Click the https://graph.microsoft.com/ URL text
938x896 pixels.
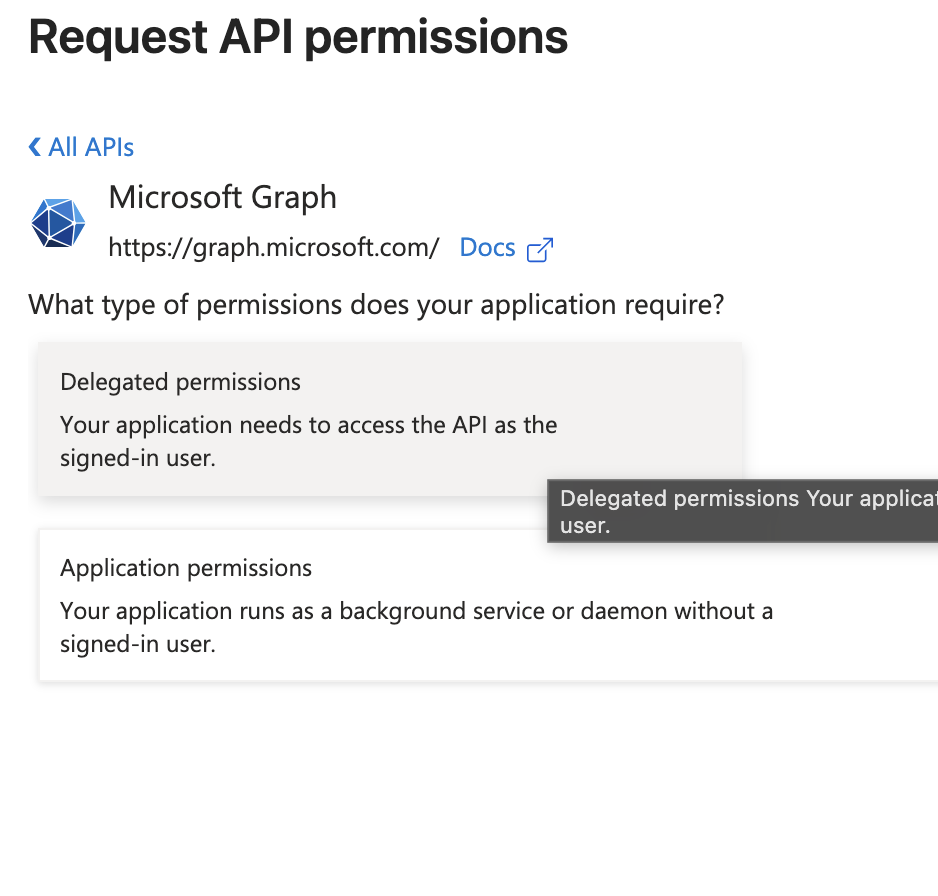tap(274, 248)
